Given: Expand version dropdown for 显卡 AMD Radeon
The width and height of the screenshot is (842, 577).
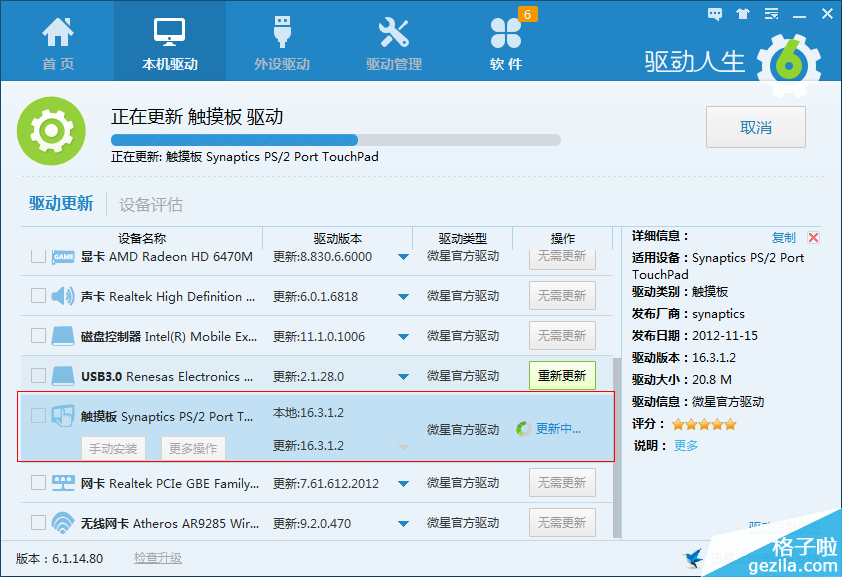Looking at the screenshot, I should pos(403,257).
